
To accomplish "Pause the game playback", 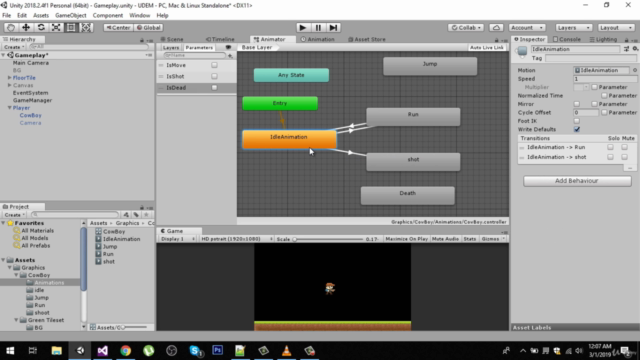I will pos(318,27).
